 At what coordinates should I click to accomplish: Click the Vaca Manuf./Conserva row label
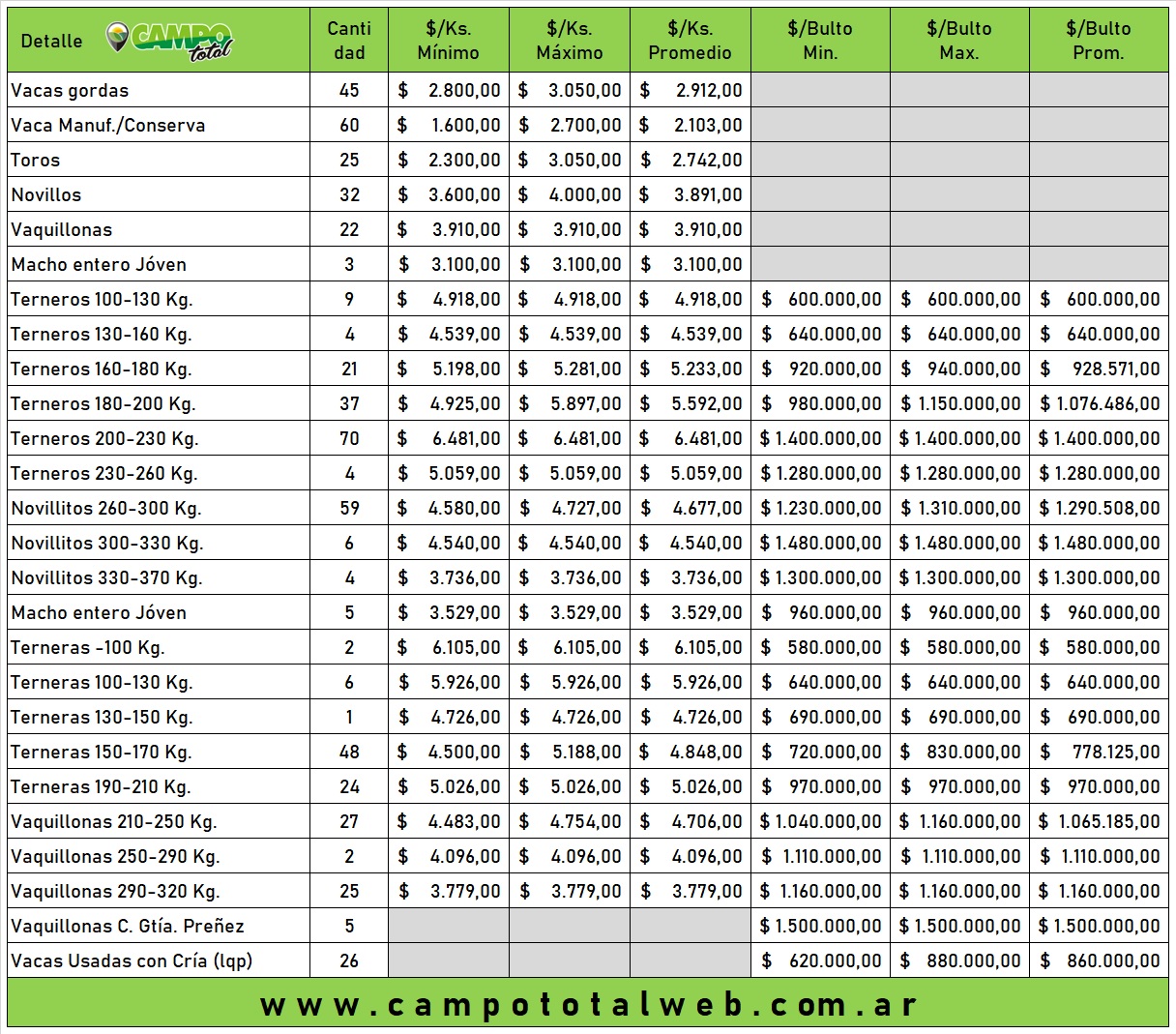tap(108, 126)
